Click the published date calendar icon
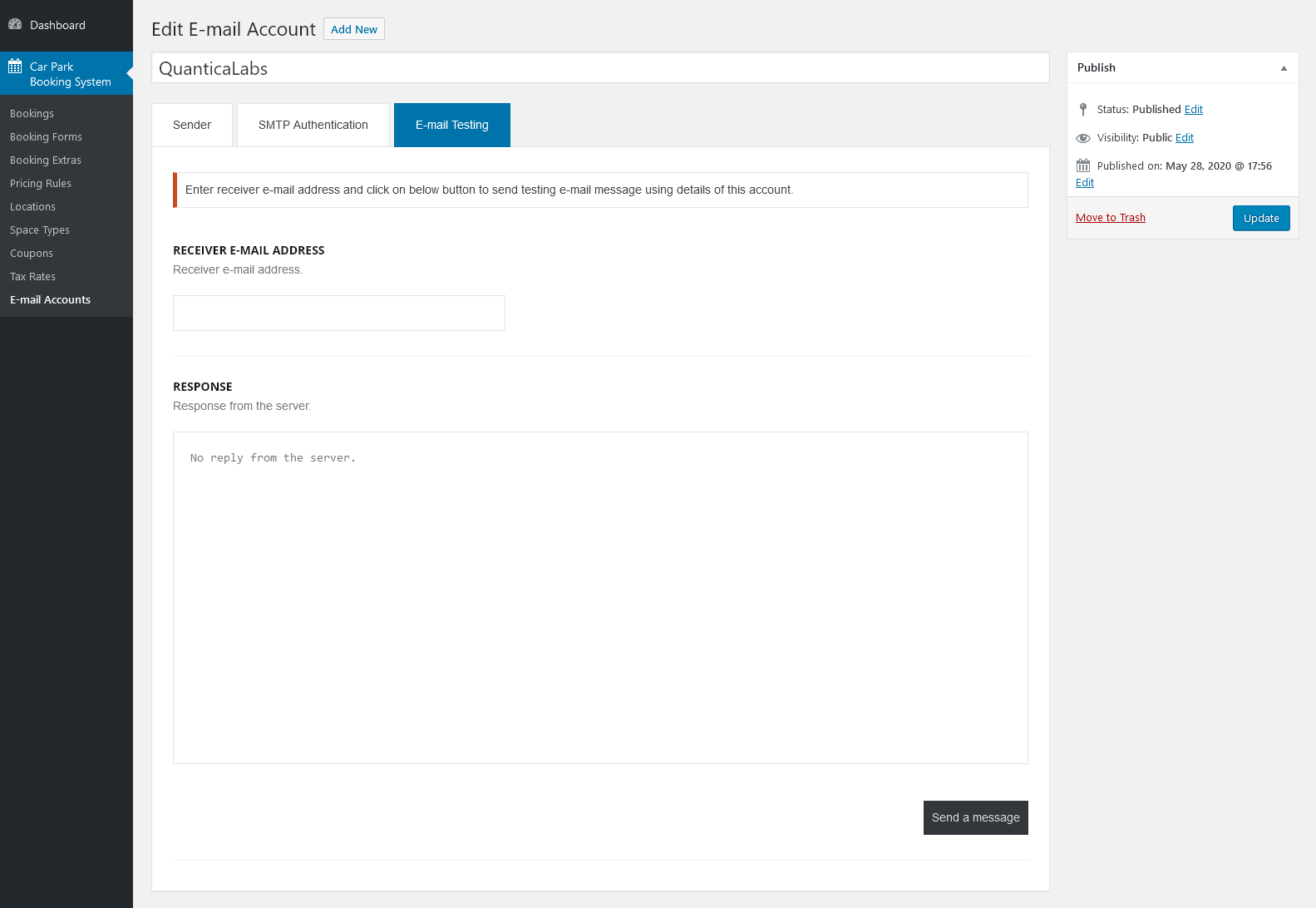This screenshot has height=908, width=1316. (1082, 166)
